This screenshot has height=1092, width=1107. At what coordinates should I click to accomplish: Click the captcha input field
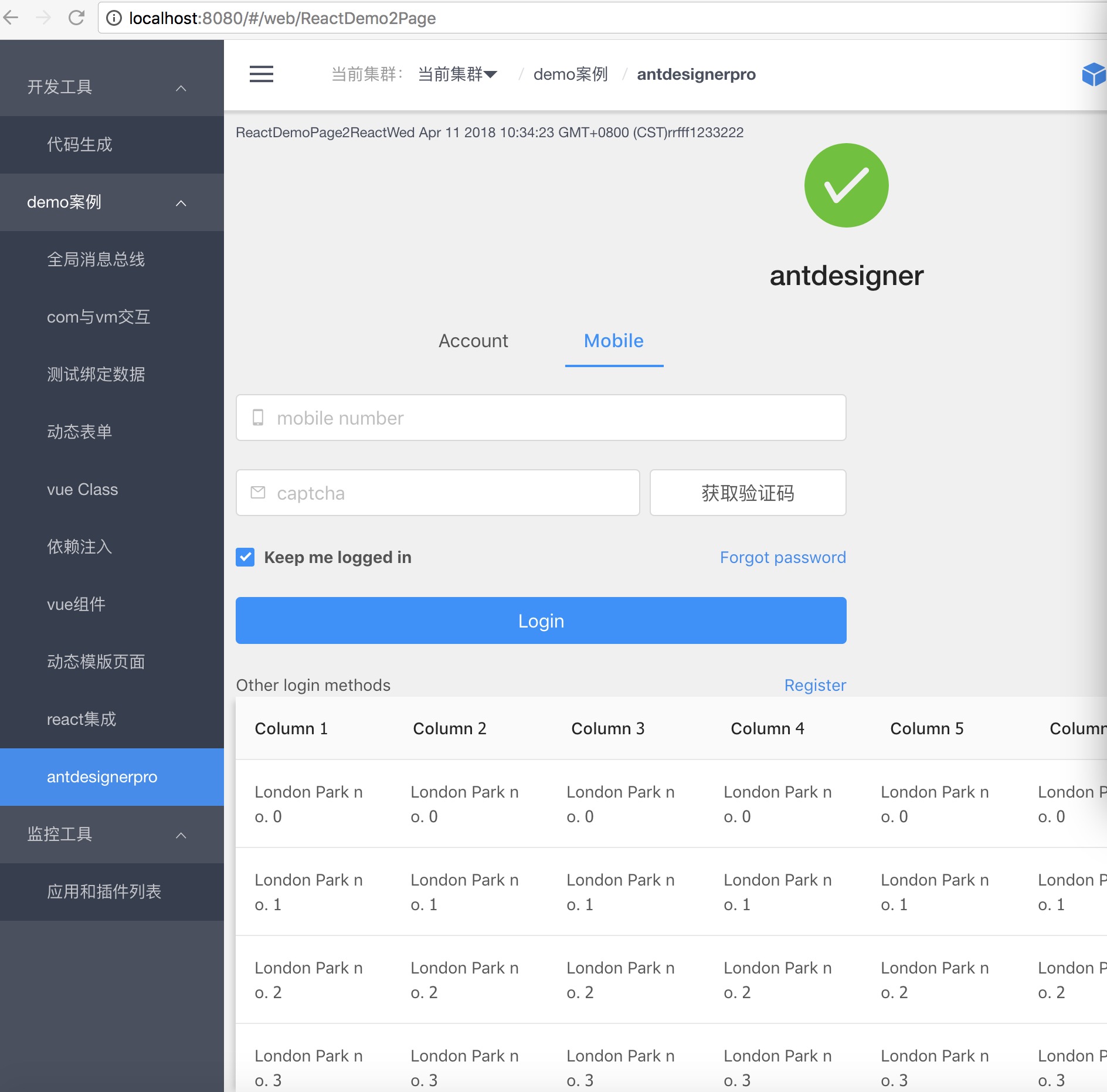(x=437, y=493)
